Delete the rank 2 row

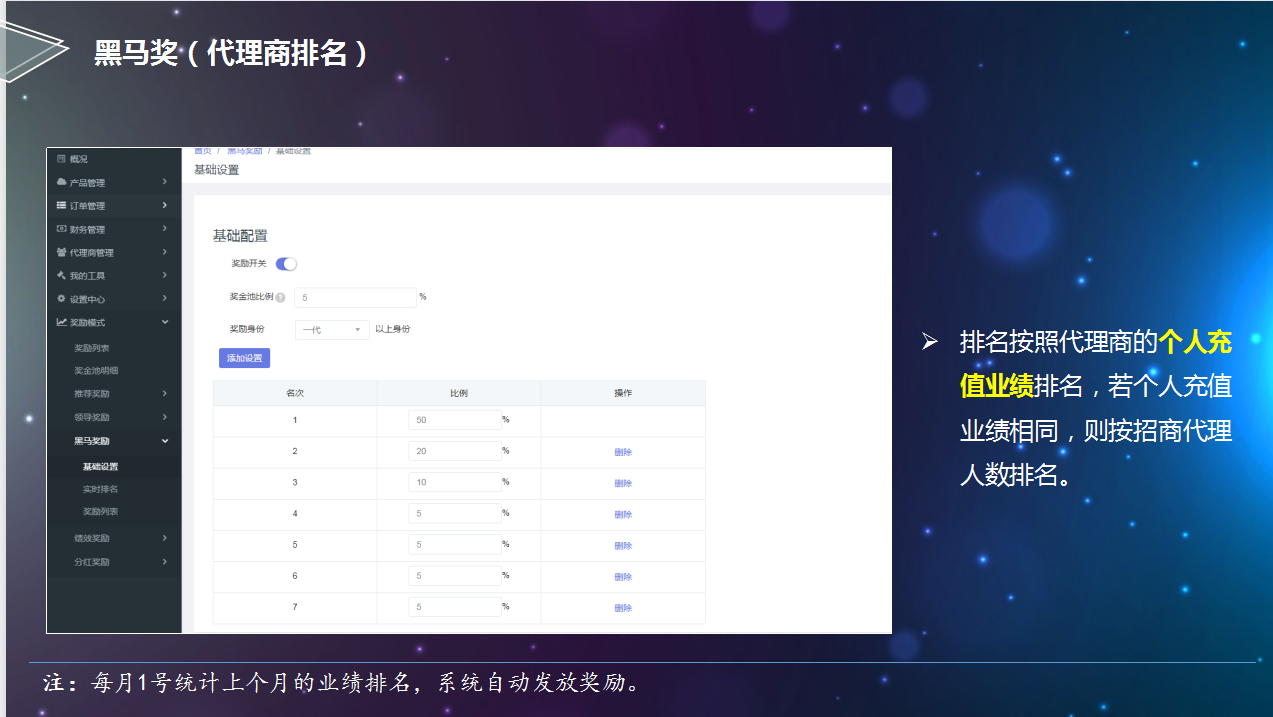click(623, 452)
